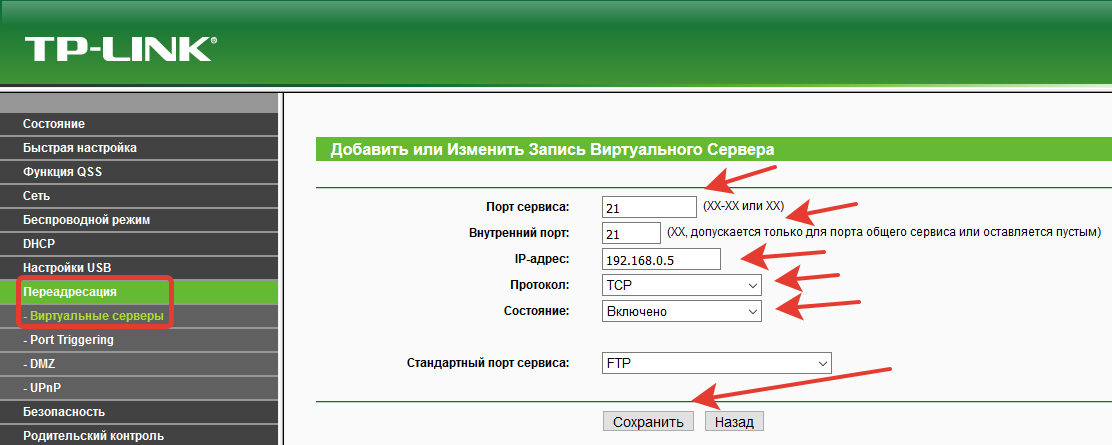The image size is (1112, 445).
Task: Open the DHCP menu item
Action: coord(39,244)
